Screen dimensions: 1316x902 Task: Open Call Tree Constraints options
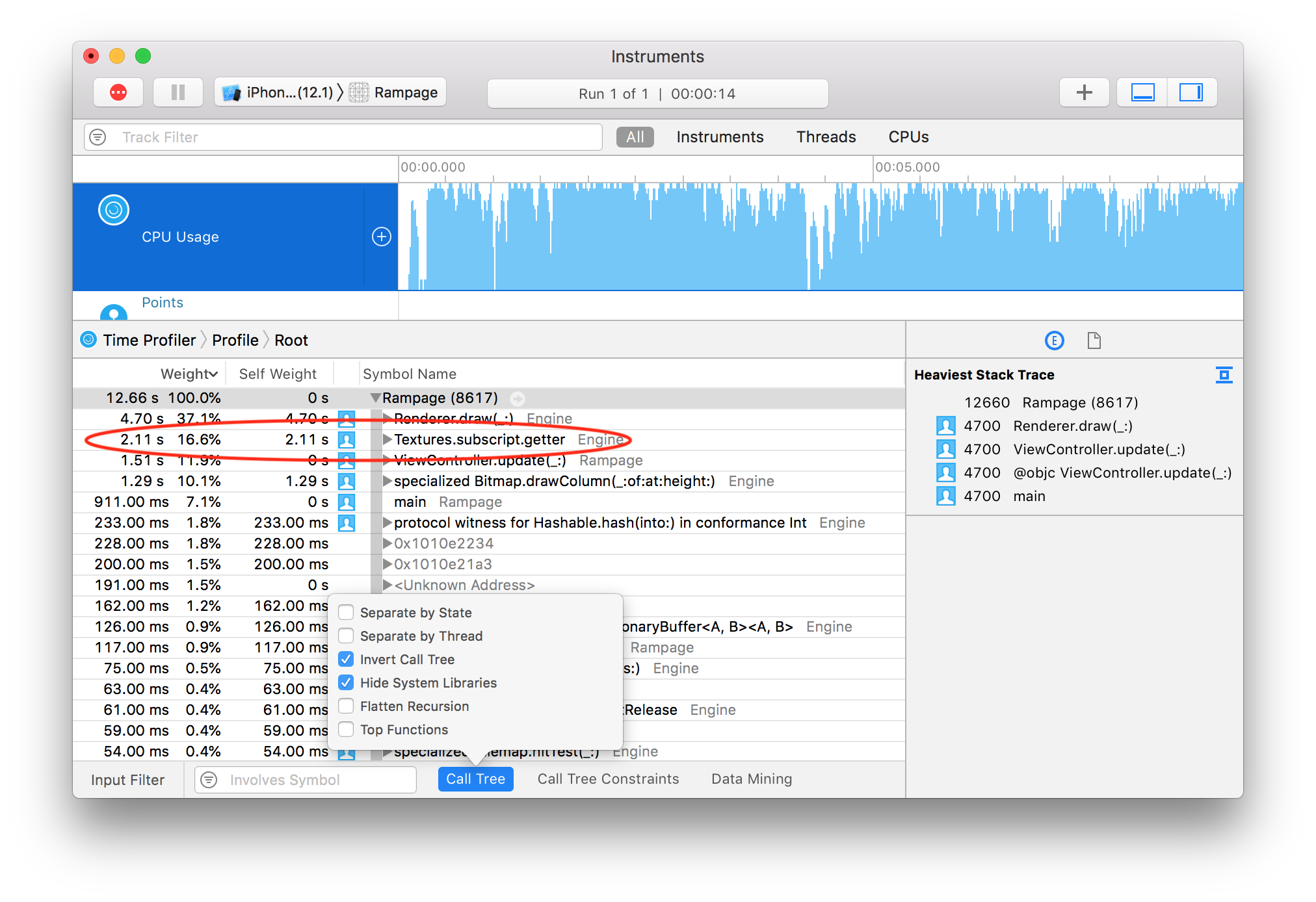(608, 779)
